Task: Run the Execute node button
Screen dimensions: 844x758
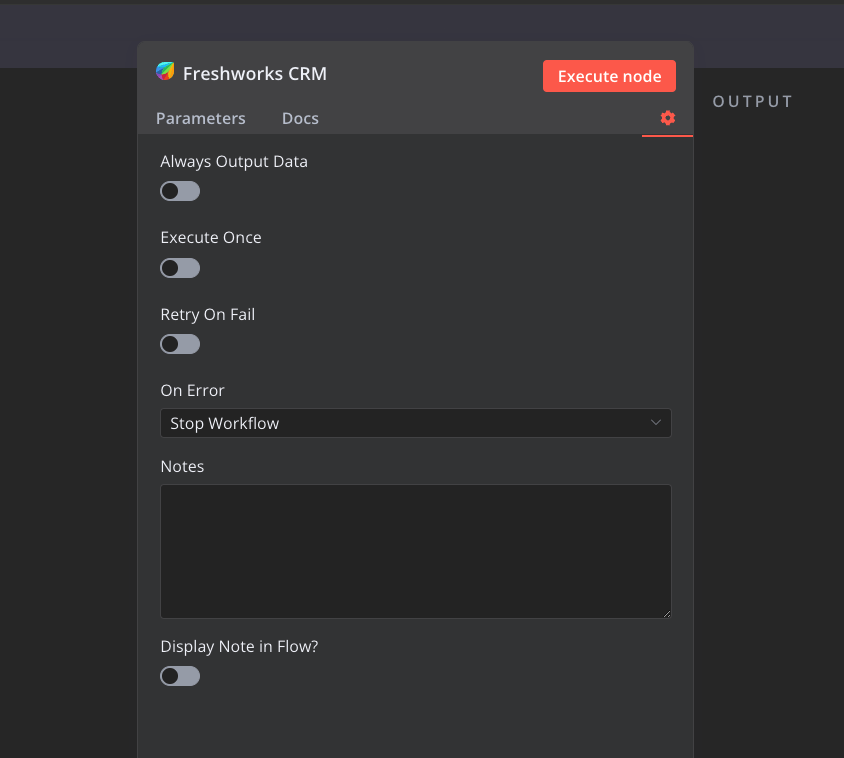Action: point(609,76)
